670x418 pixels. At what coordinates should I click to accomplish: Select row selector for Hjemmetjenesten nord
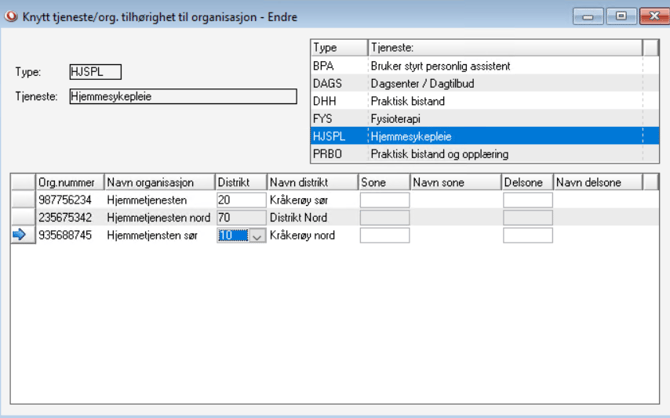click(21, 218)
